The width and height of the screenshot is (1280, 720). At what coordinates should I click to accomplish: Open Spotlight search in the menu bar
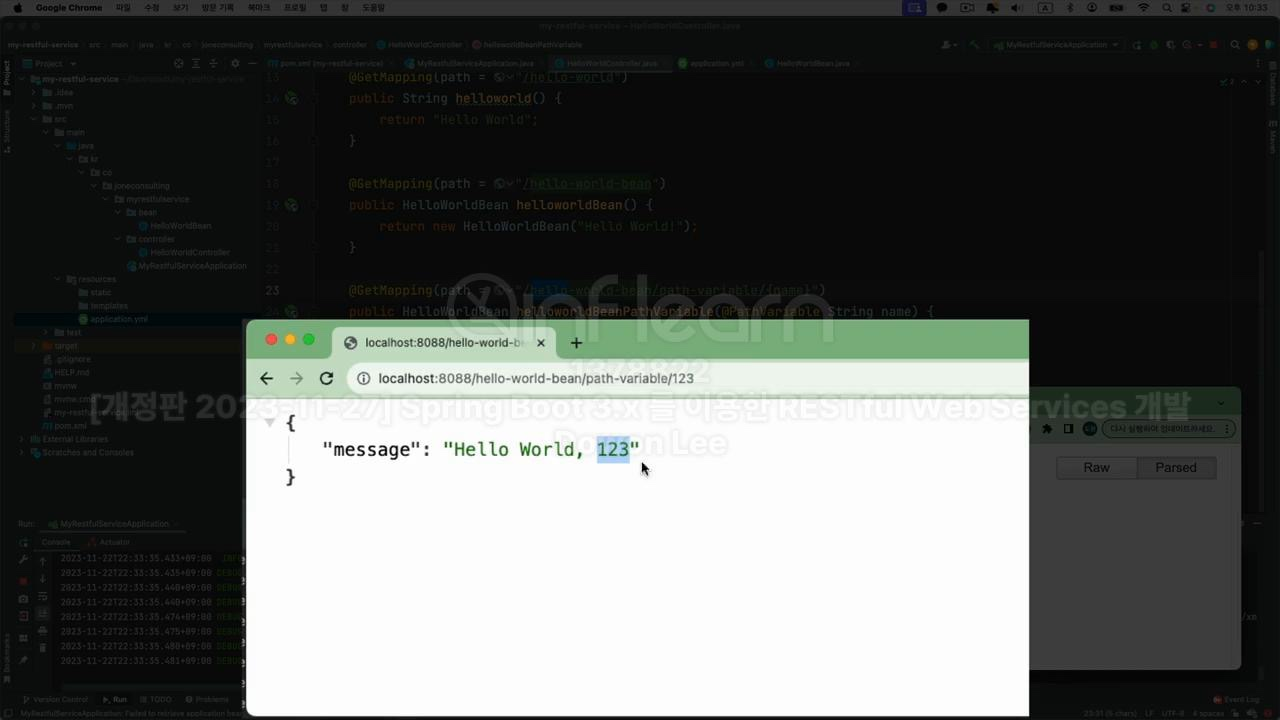pos(1168,8)
